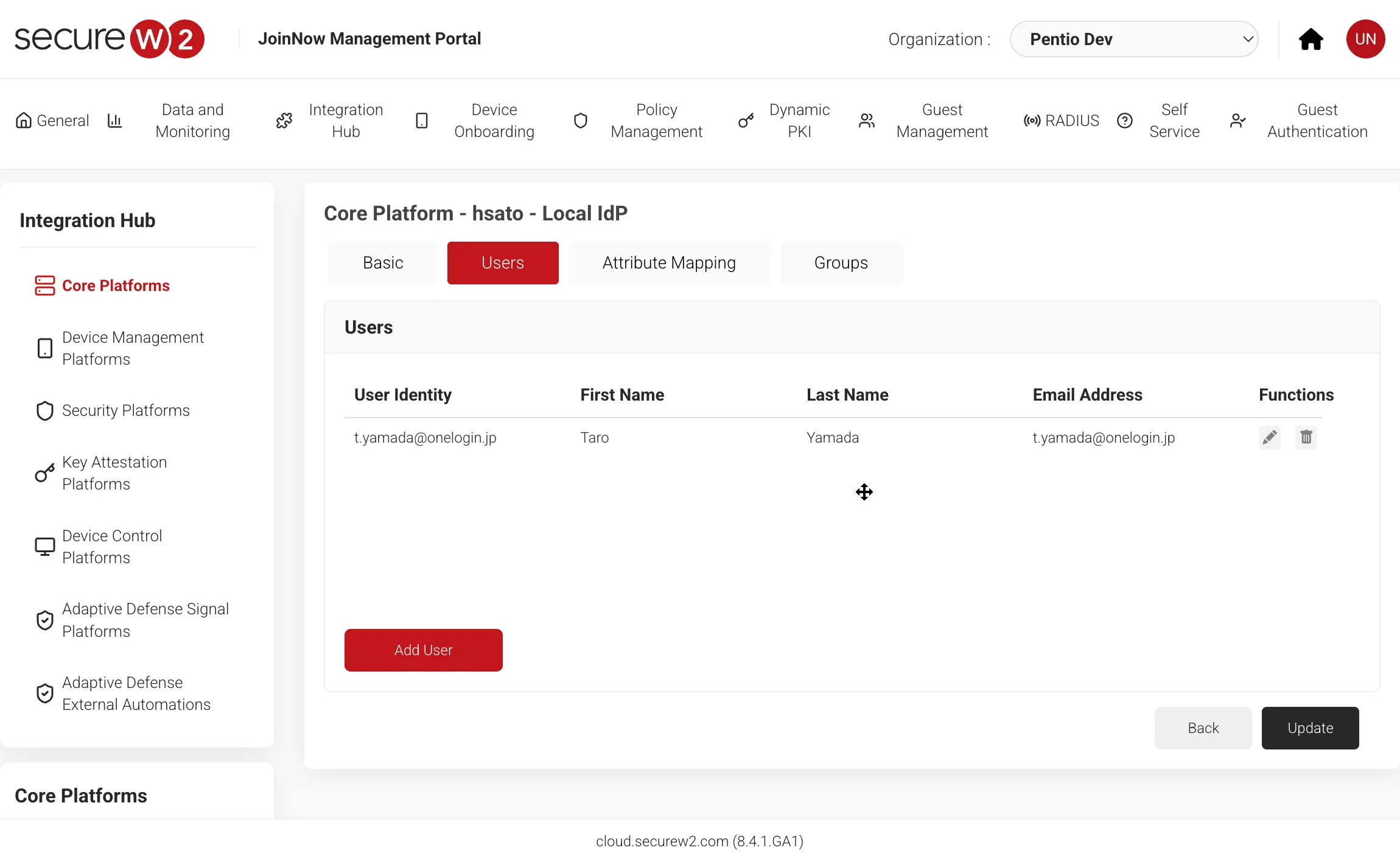Click the Back button
This screenshot has height=856, width=1400.
click(1203, 728)
